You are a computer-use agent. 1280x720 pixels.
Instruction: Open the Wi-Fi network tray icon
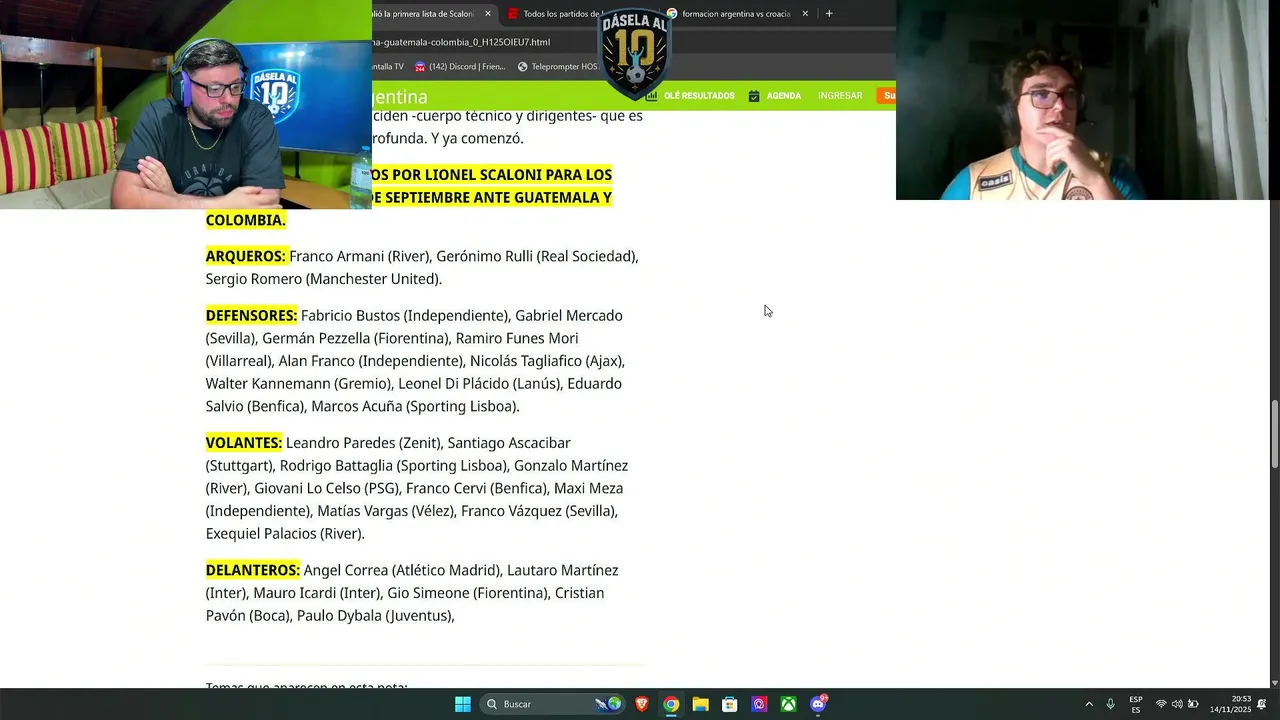1161,704
